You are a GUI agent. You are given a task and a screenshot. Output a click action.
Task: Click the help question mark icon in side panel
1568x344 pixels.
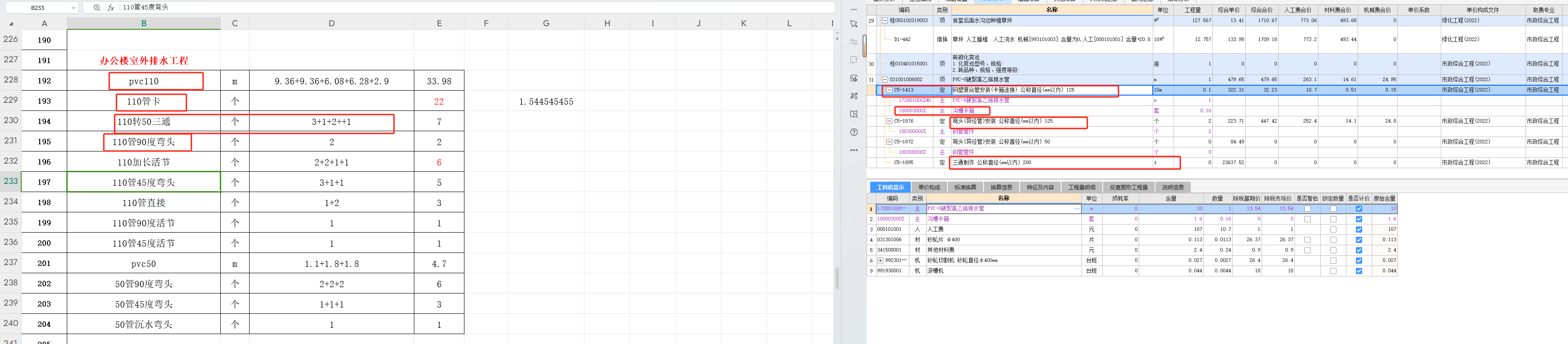tap(854, 132)
